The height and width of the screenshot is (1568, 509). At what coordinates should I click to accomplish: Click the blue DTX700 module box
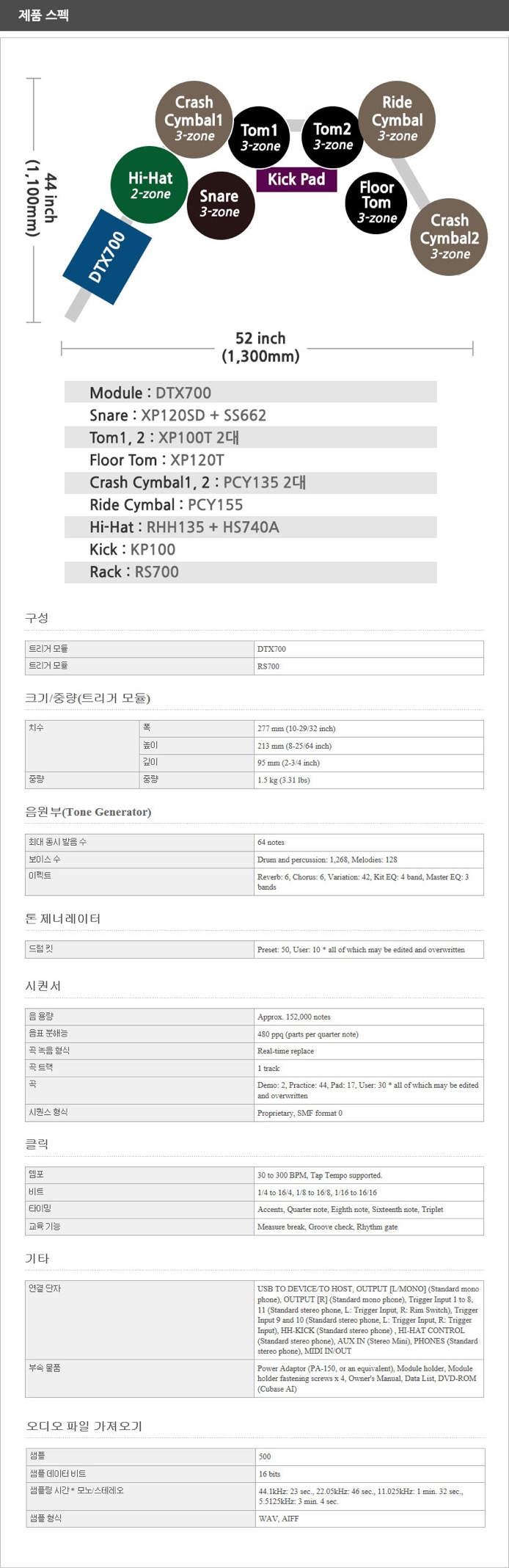point(107,256)
